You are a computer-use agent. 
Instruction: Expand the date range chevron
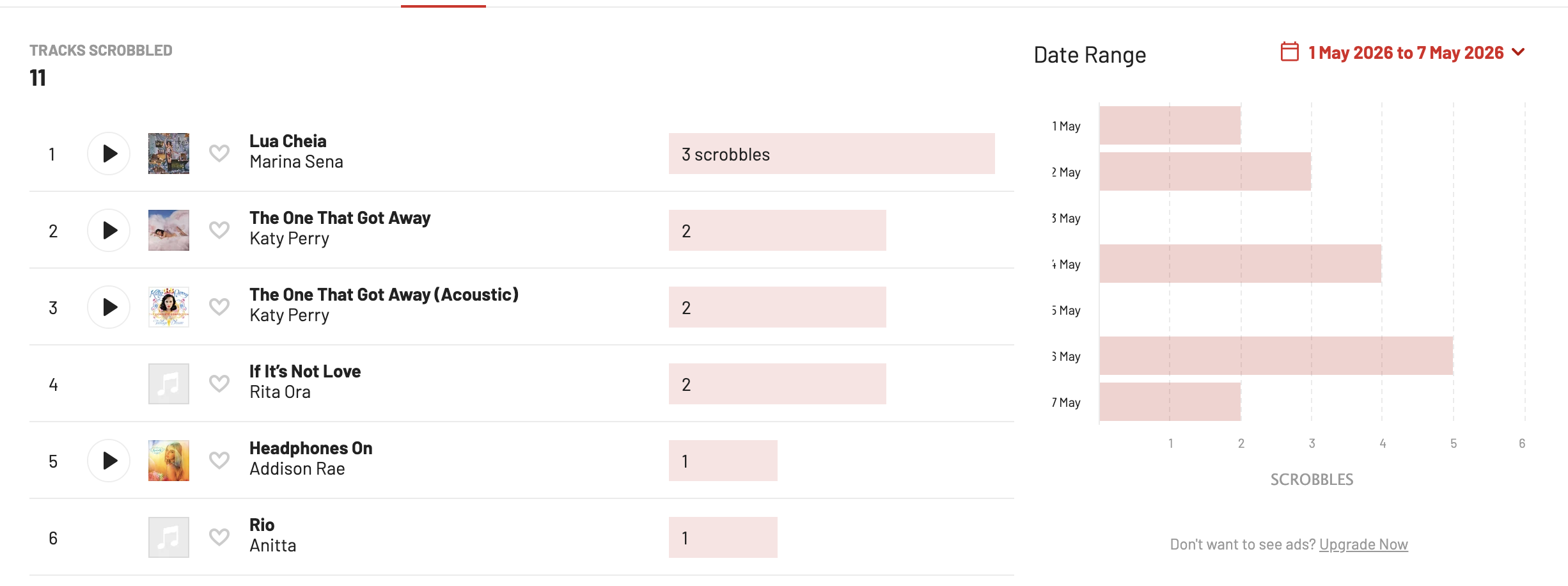coord(1519,52)
